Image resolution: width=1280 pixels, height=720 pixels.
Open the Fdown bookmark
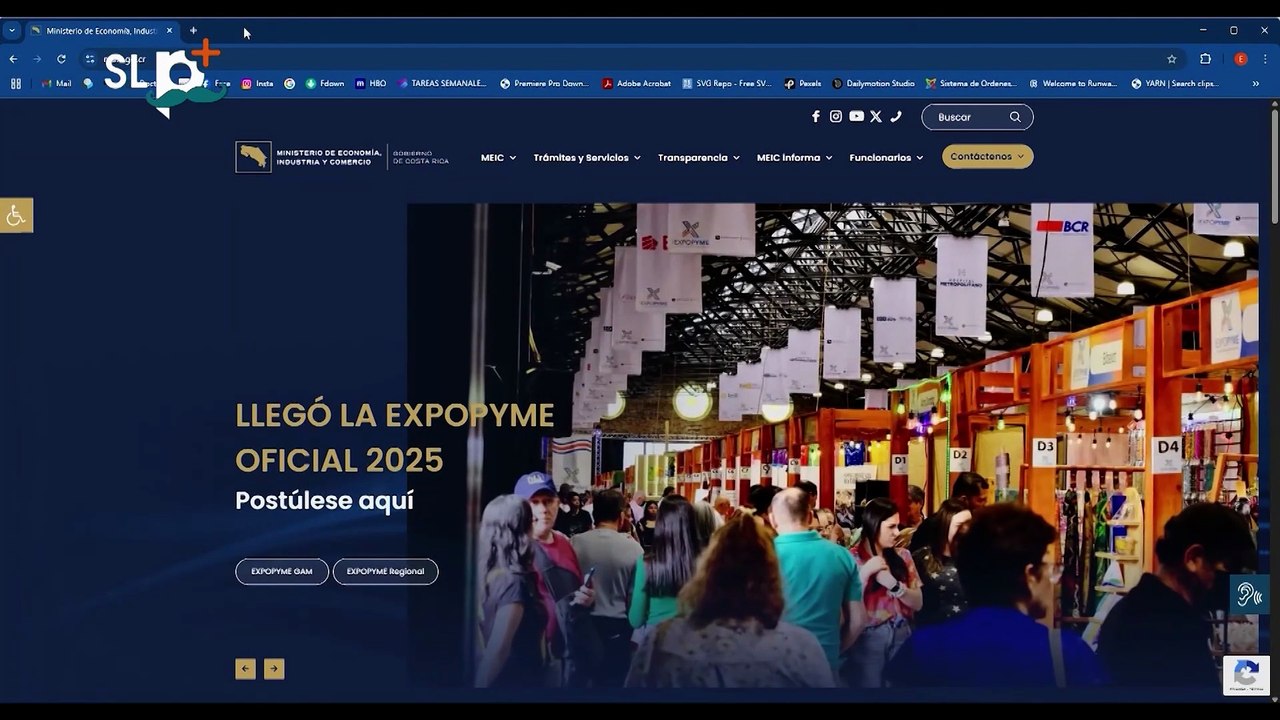click(x=325, y=84)
